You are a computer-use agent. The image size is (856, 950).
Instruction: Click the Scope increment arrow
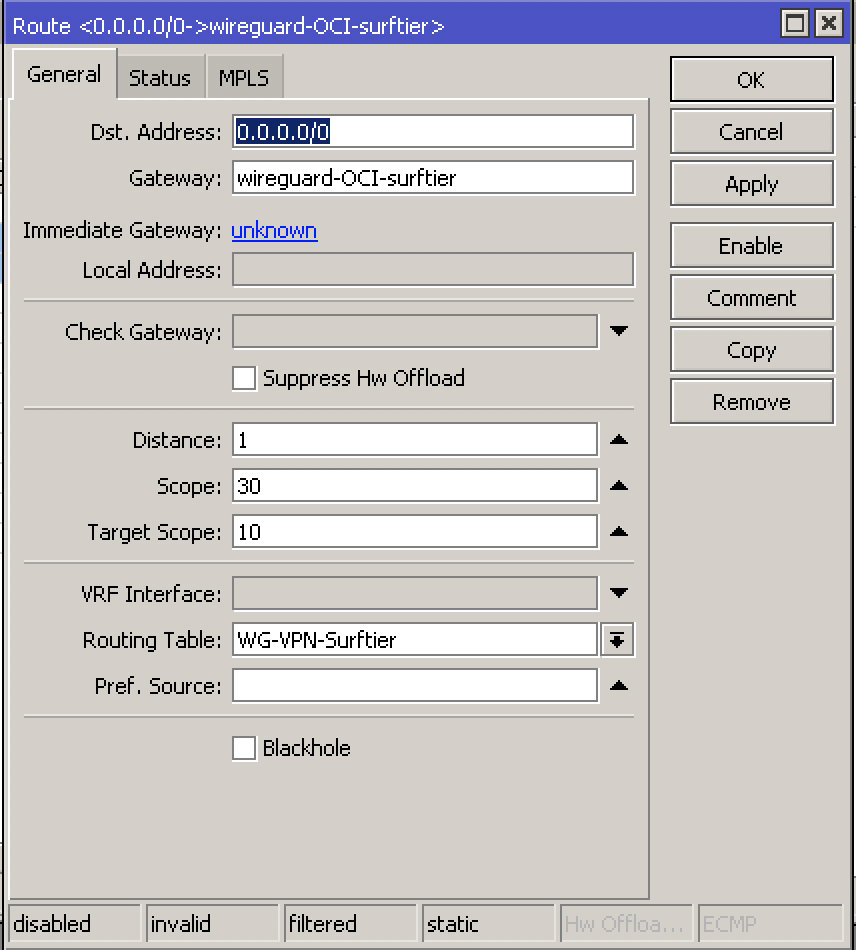(x=617, y=486)
